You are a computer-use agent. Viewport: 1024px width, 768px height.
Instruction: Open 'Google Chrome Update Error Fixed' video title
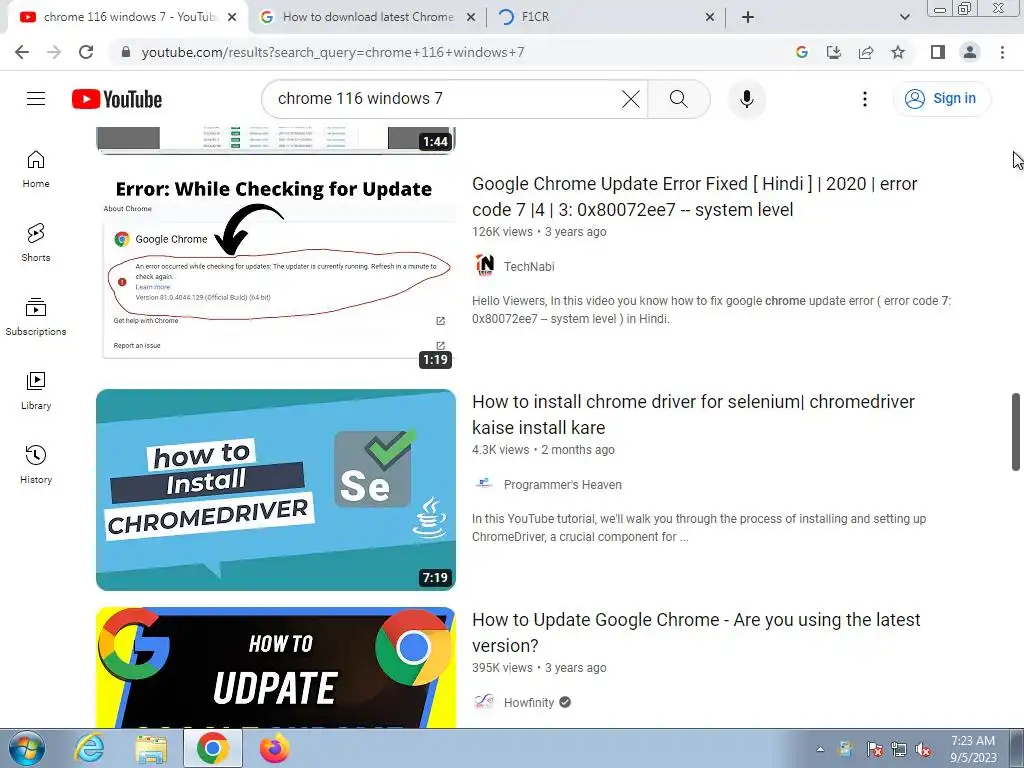[x=694, y=197]
